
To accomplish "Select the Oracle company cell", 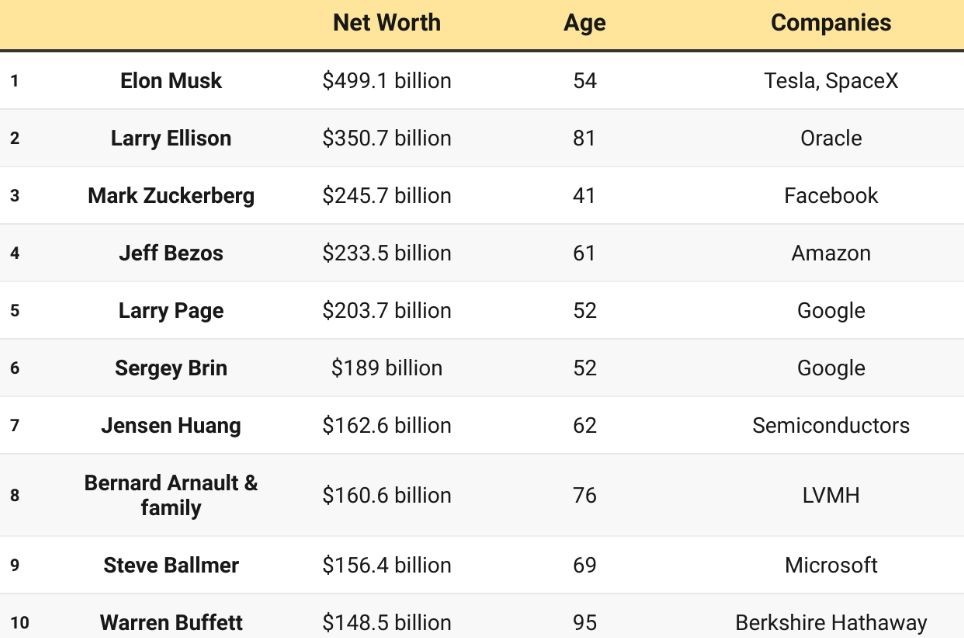I will coord(831,138).
